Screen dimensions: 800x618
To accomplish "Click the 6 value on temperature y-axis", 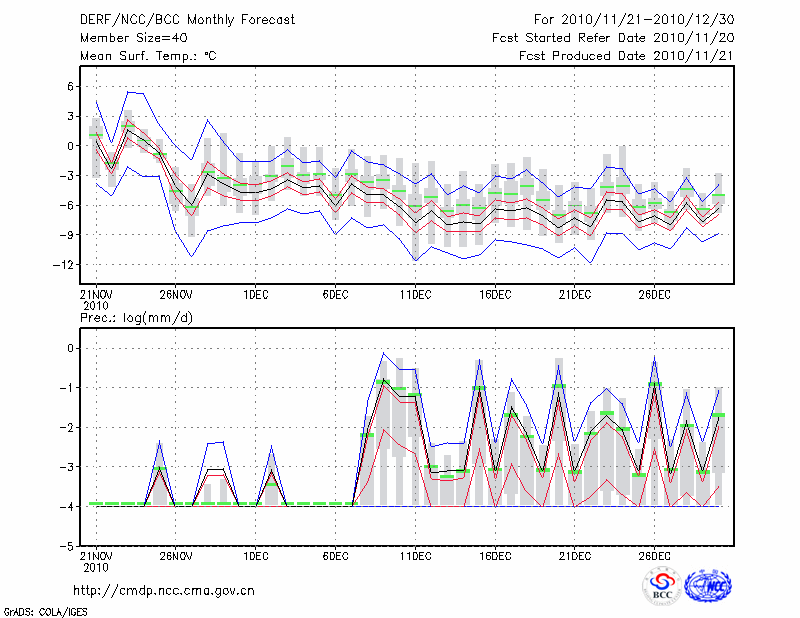I will [70, 86].
